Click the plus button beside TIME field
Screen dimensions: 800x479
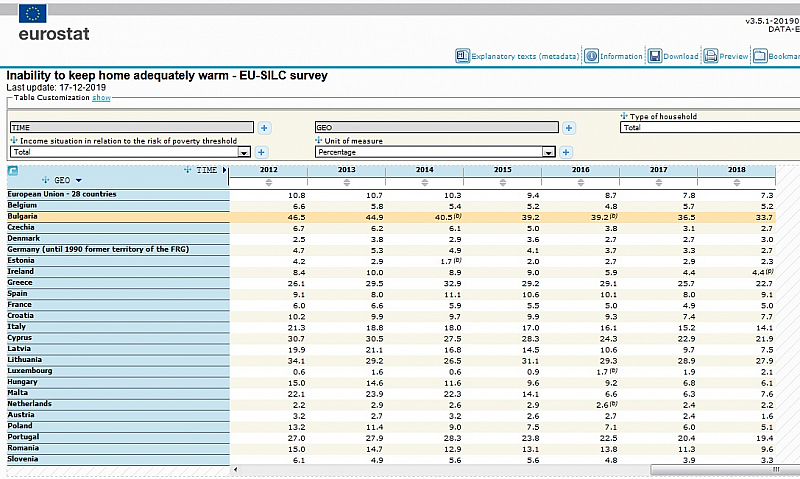tap(264, 128)
